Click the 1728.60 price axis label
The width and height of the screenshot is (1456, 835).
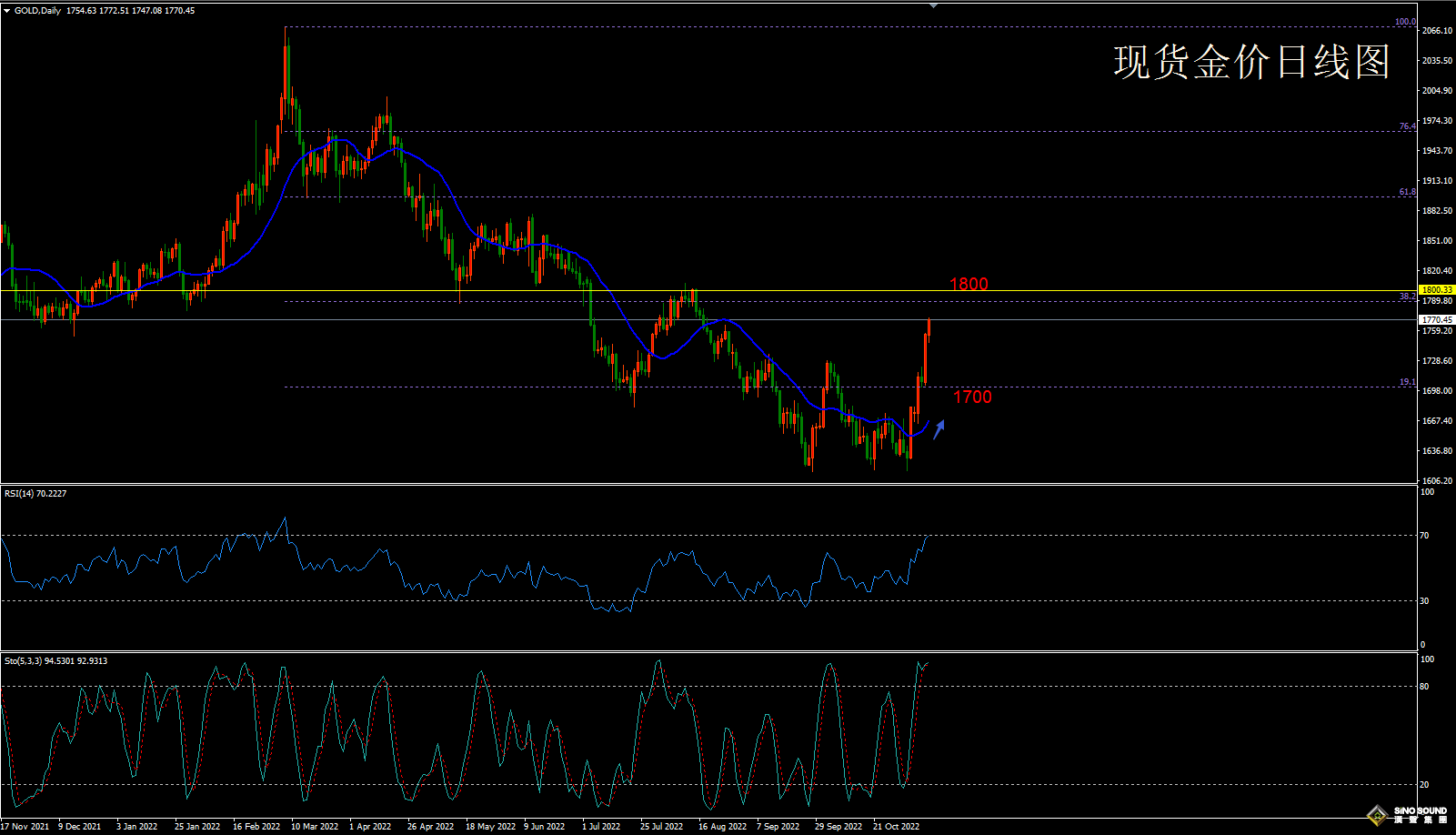pos(1438,361)
